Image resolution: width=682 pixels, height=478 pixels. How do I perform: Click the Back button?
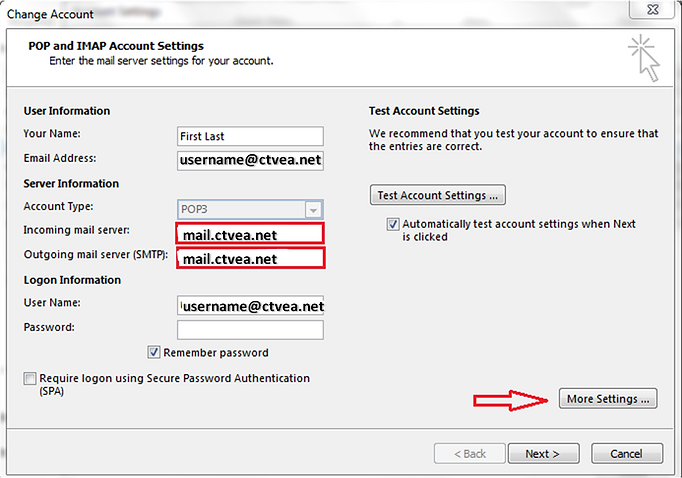pos(470,454)
